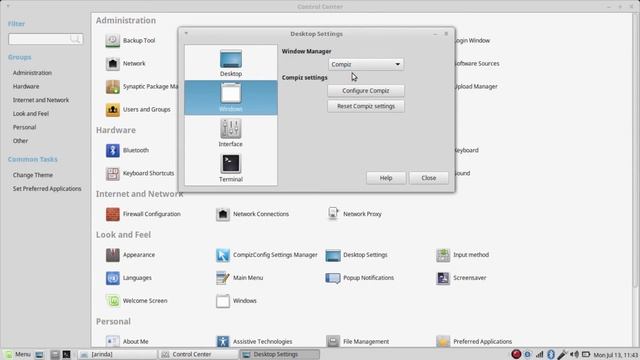This screenshot has width=640, height=360.
Task: Select Windows category in Desktop Settings
Action: 231,98
